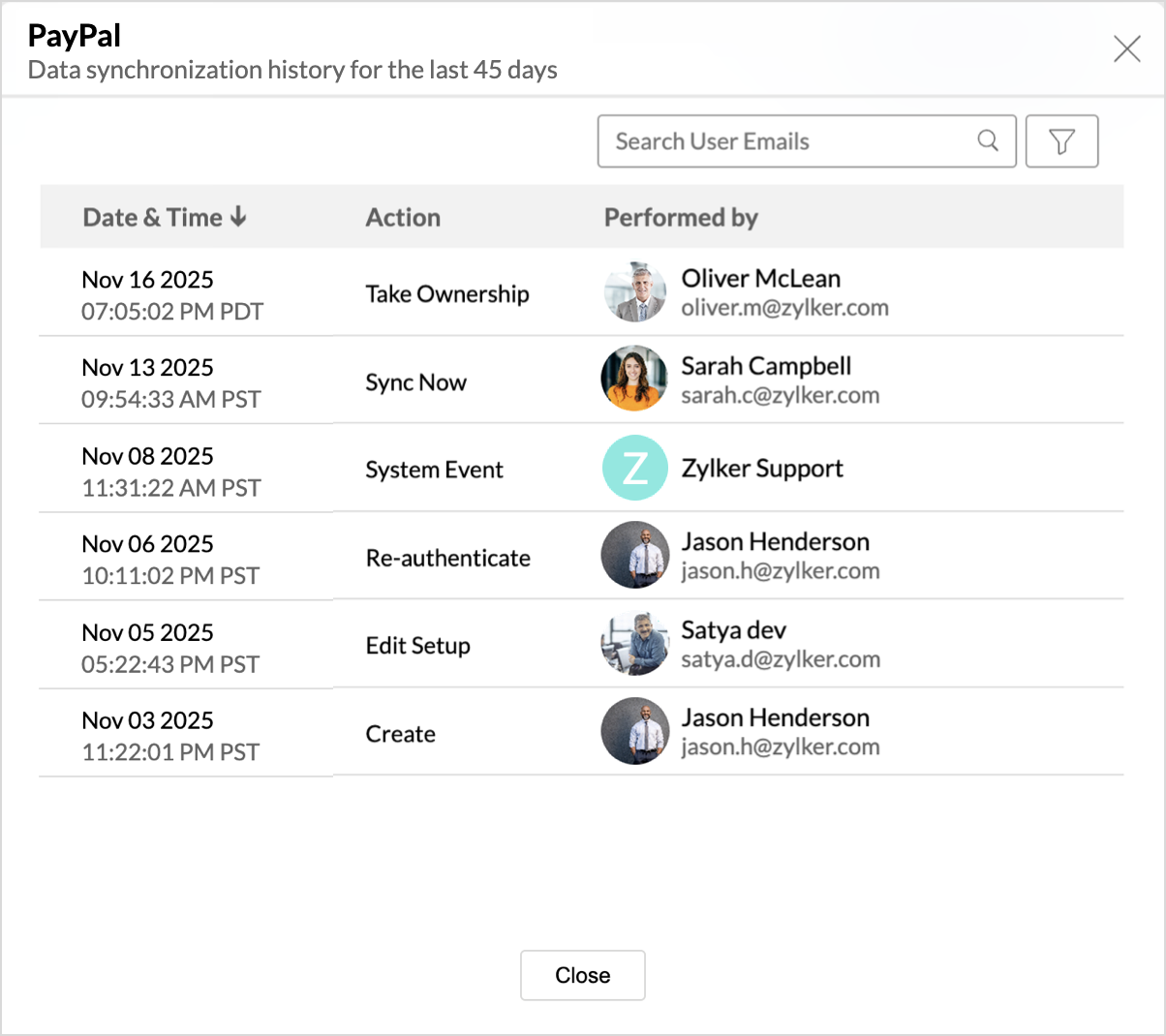Image resolution: width=1166 pixels, height=1036 pixels.
Task: Click Oliver McLean's avatar photo
Action: click(635, 291)
